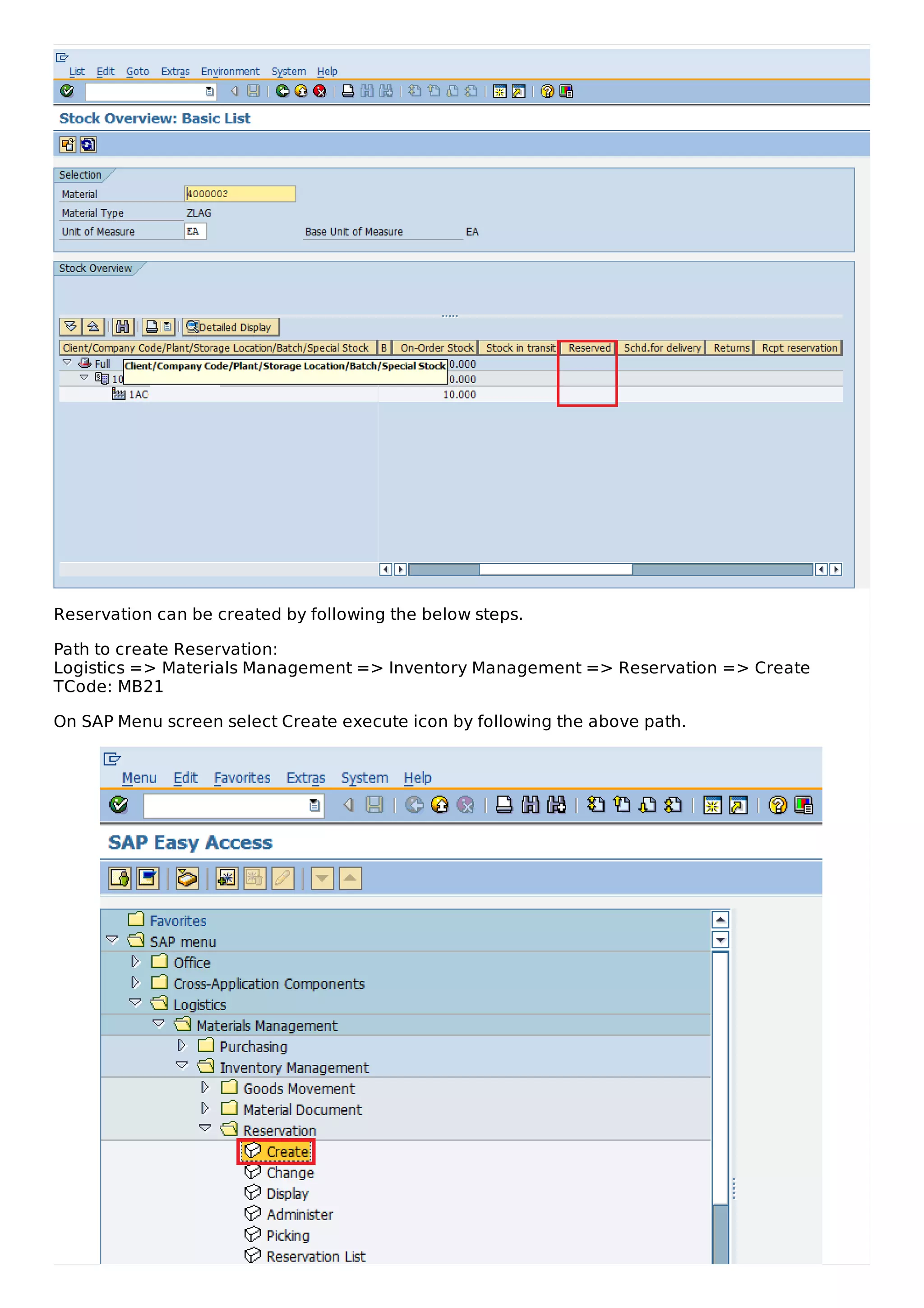Image resolution: width=924 pixels, height=1308 pixels.
Task: Expand the Material Document folder
Action: 205,1108
